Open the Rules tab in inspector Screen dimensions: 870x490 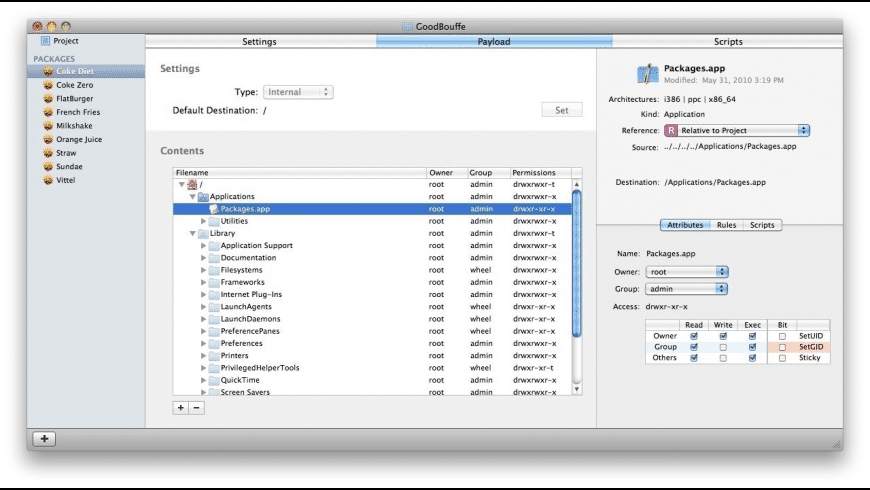pyautogui.click(x=726, y=225)
